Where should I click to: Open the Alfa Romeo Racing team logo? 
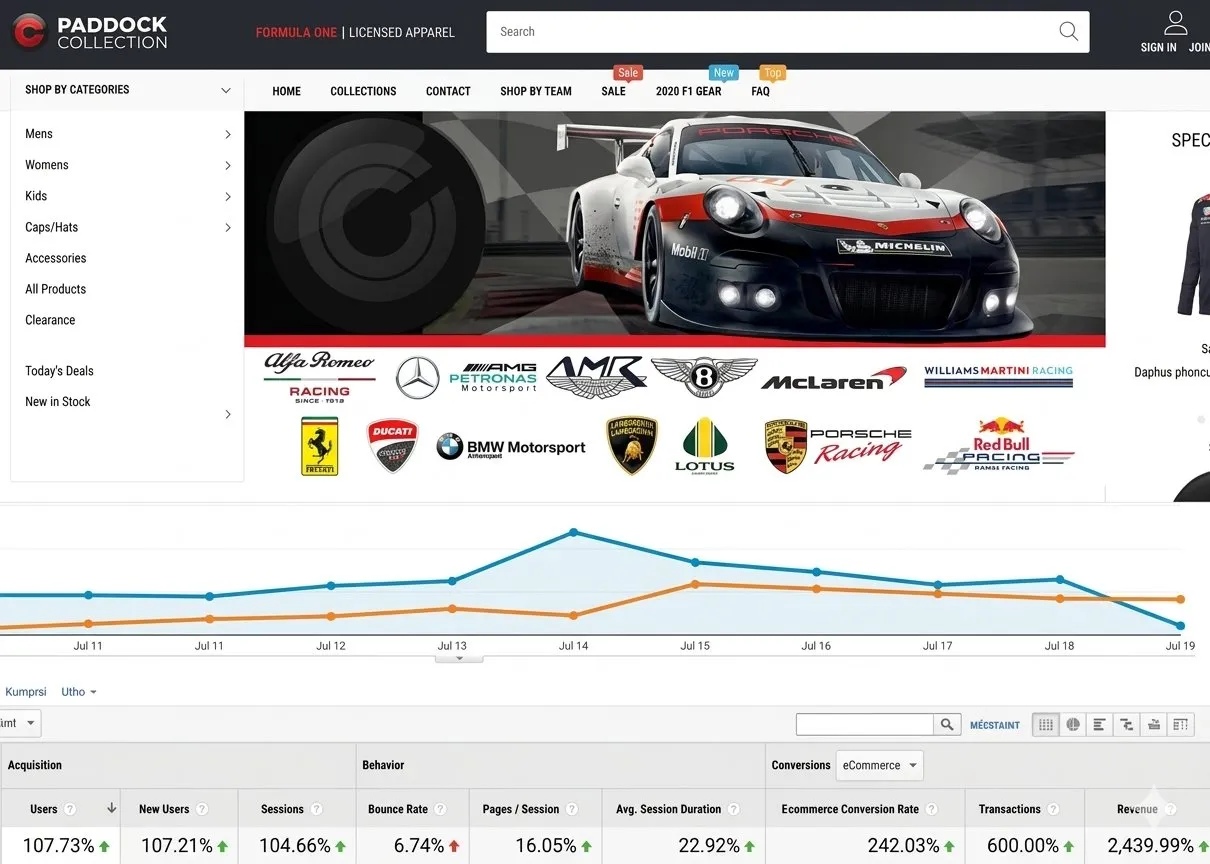tap(319, 376)
